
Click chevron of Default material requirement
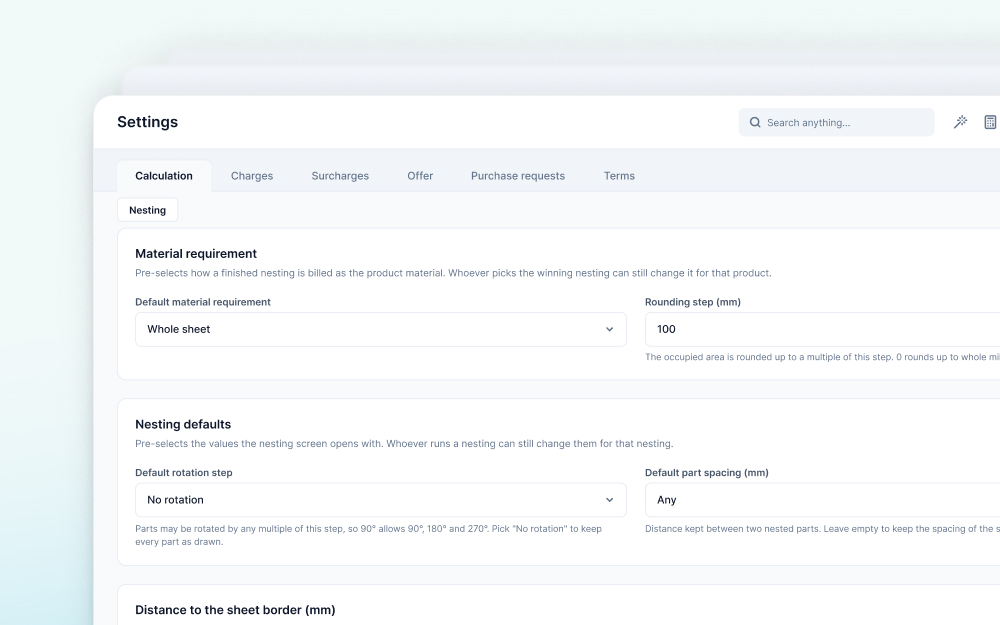tap(609, 330)
